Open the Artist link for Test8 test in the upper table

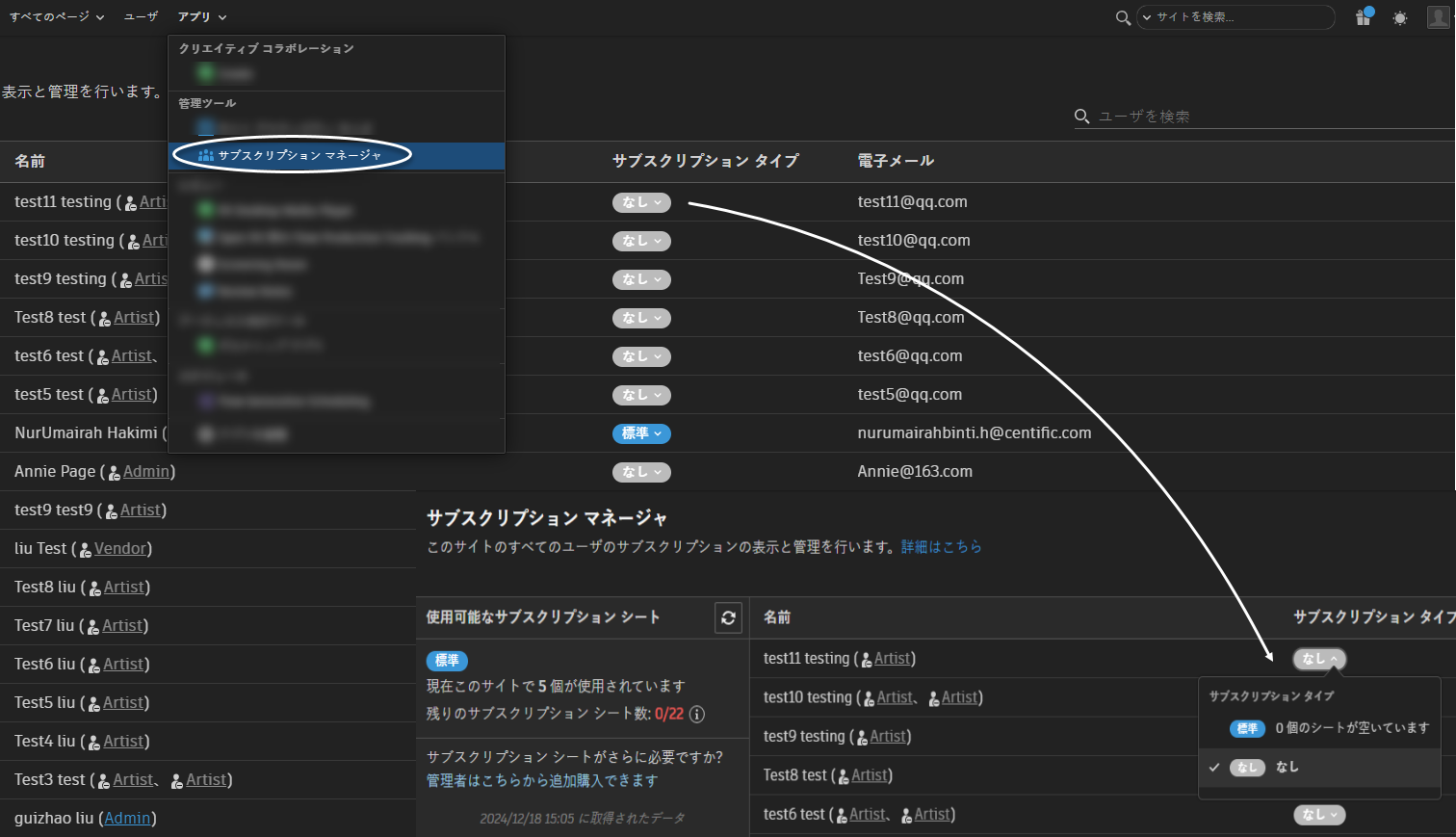(x=135, y=318)
